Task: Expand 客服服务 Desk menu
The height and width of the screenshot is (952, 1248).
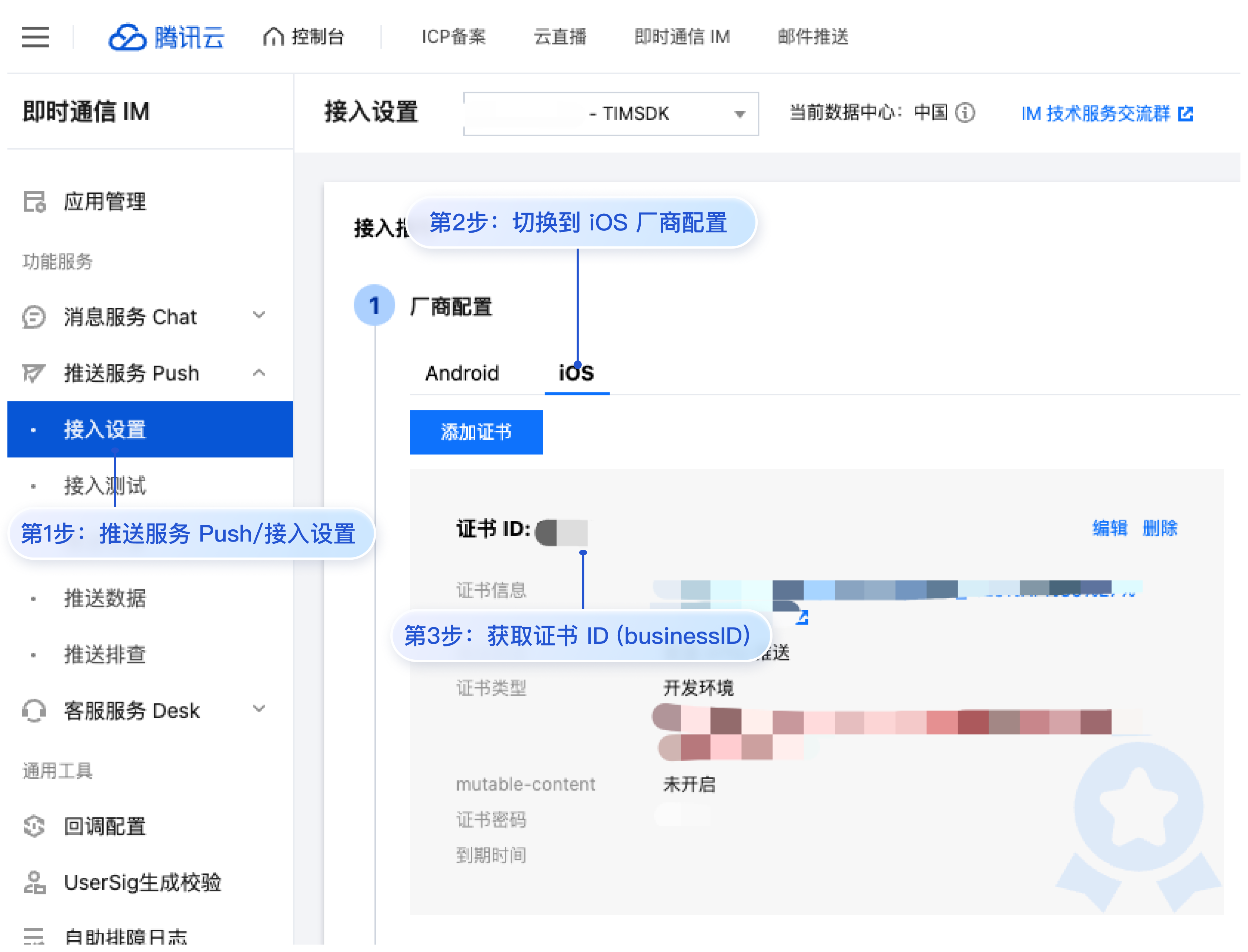Action: coord(259,709)
